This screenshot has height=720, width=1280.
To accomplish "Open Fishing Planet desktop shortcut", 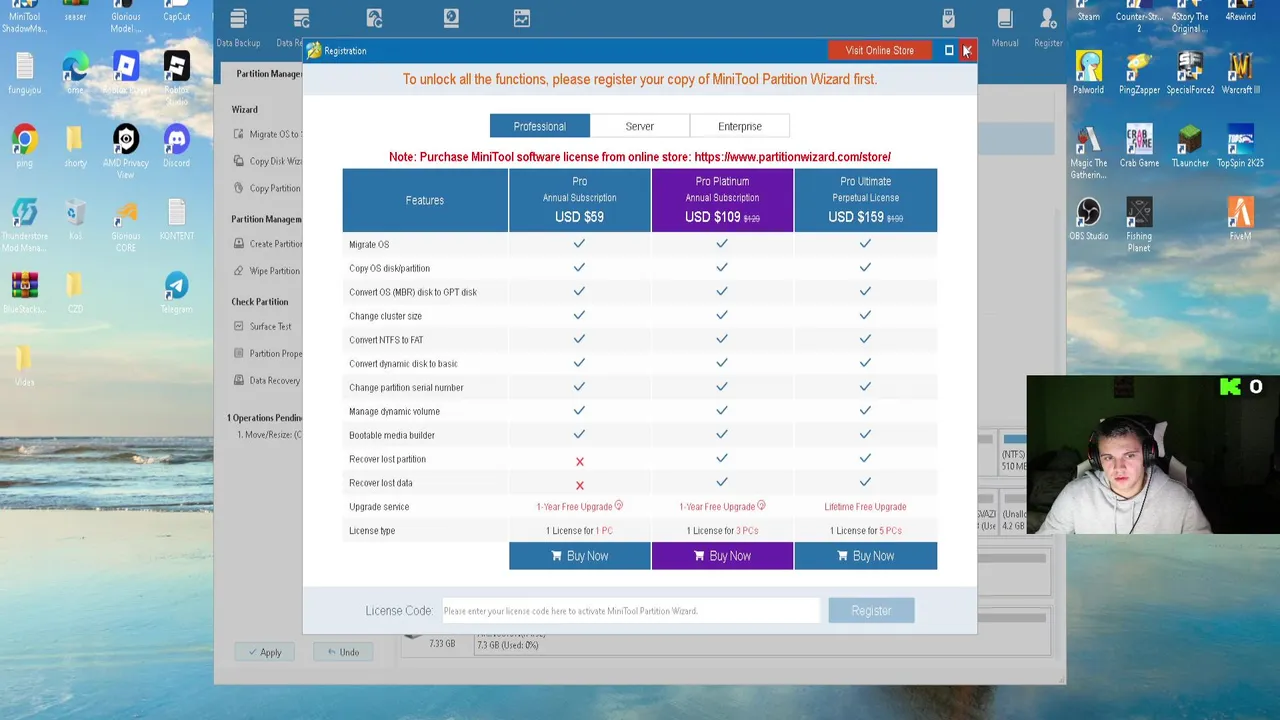I will pyautogui.click(x=1139, y=224).
